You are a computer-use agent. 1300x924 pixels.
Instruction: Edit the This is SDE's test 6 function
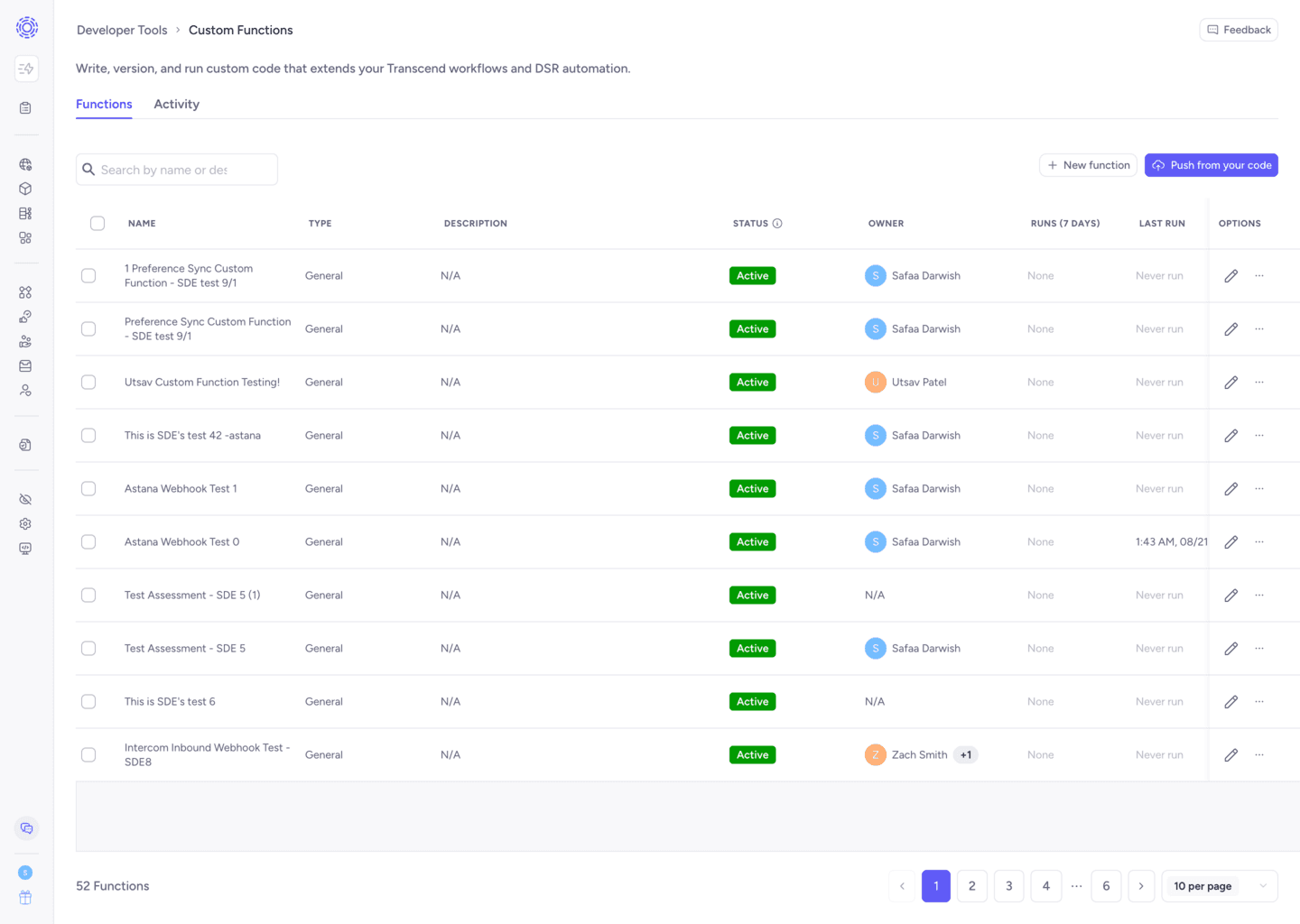[1230, 702]
